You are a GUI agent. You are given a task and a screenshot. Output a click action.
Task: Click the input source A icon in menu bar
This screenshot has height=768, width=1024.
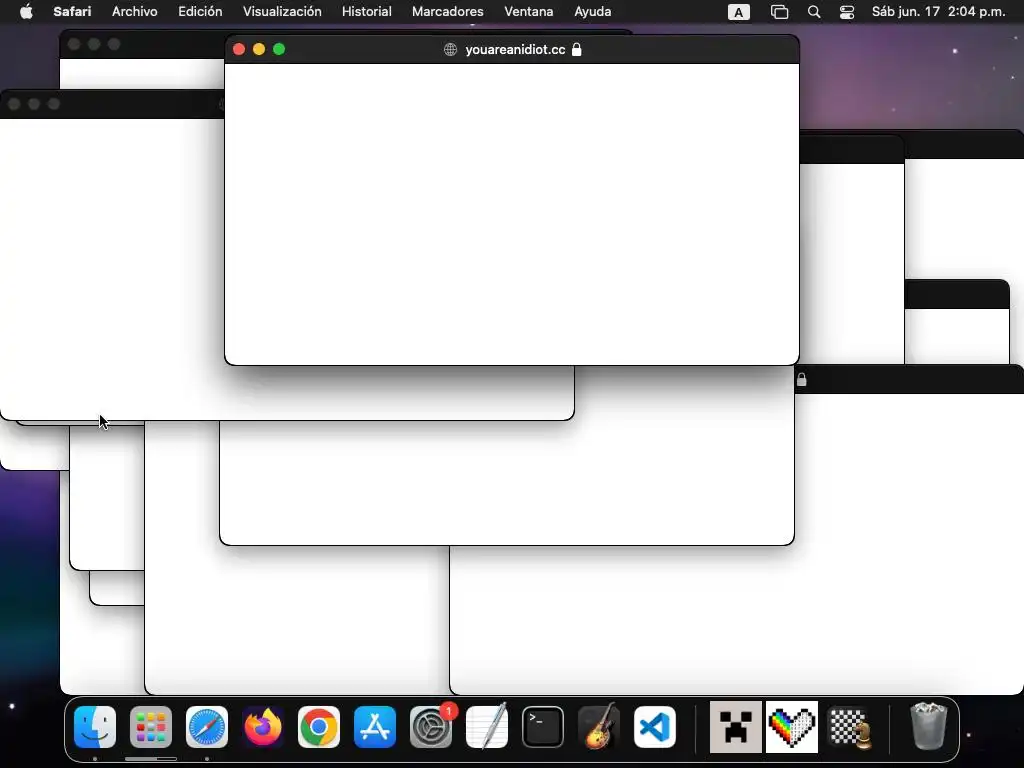click(739, 12)
